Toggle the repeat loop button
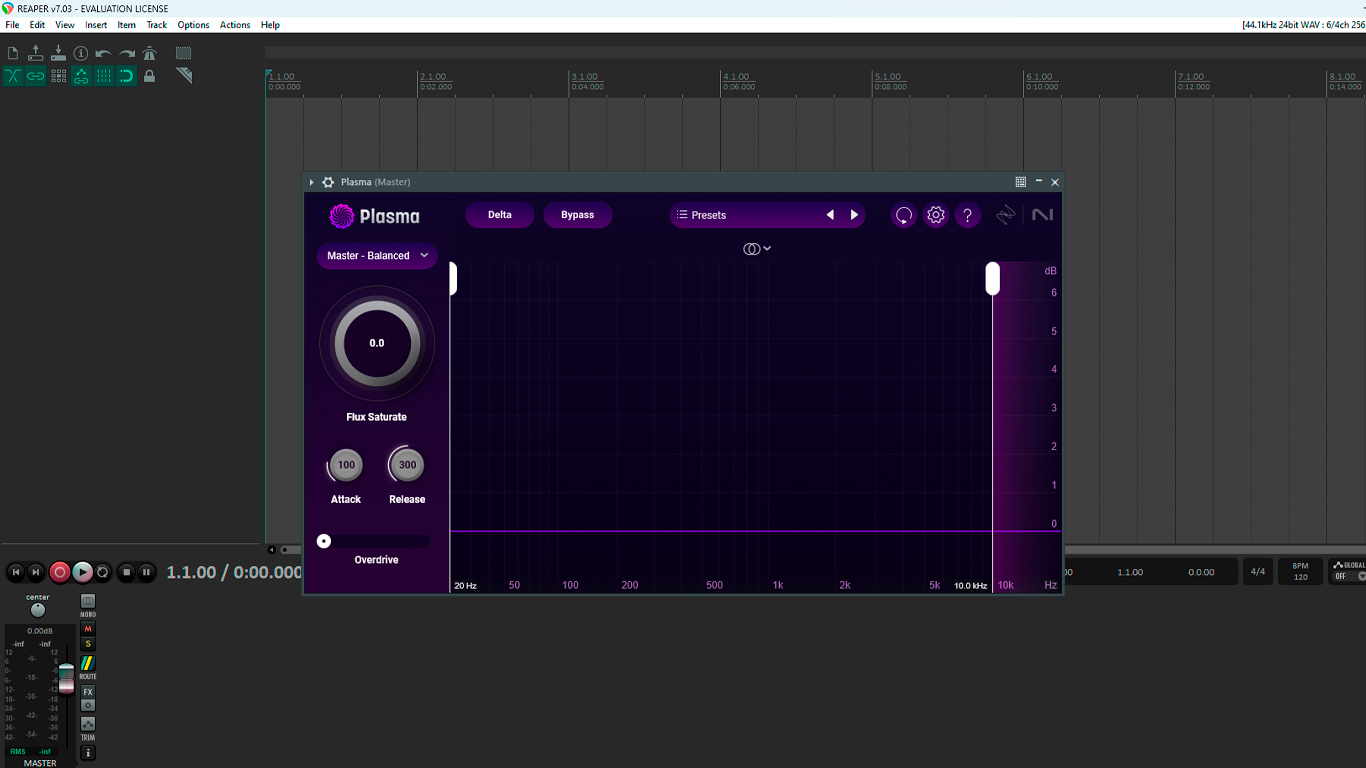 coord(103,572)
